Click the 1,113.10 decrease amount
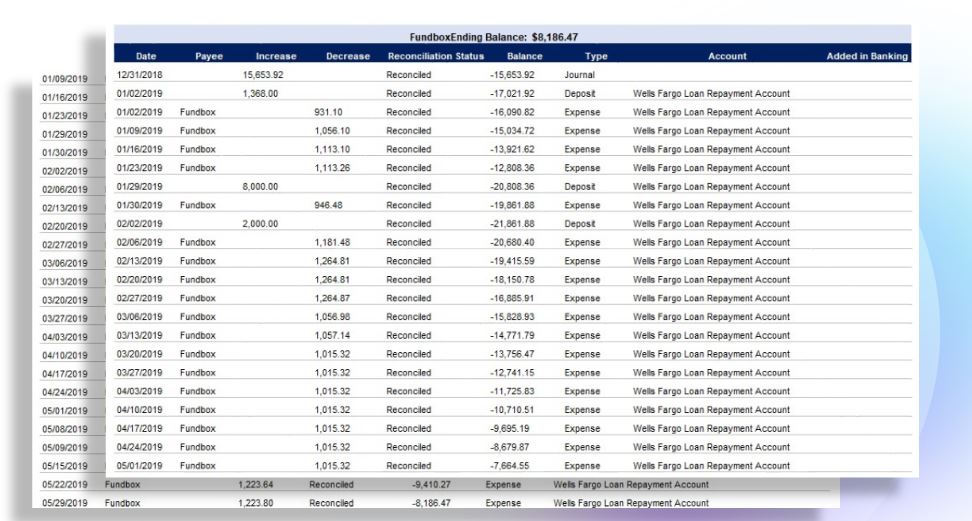This screenshot has width=972, height=521. [x=332, y=149]
